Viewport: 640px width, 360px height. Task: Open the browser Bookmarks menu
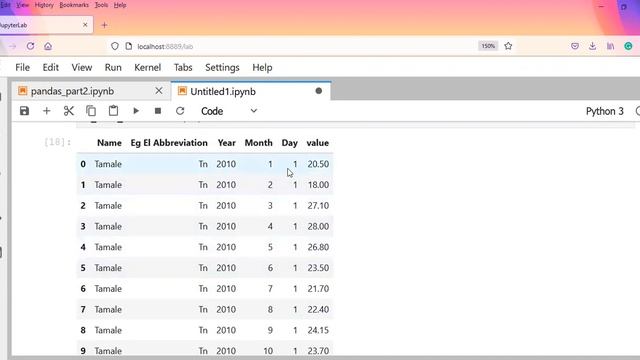(x=74, y=5)
